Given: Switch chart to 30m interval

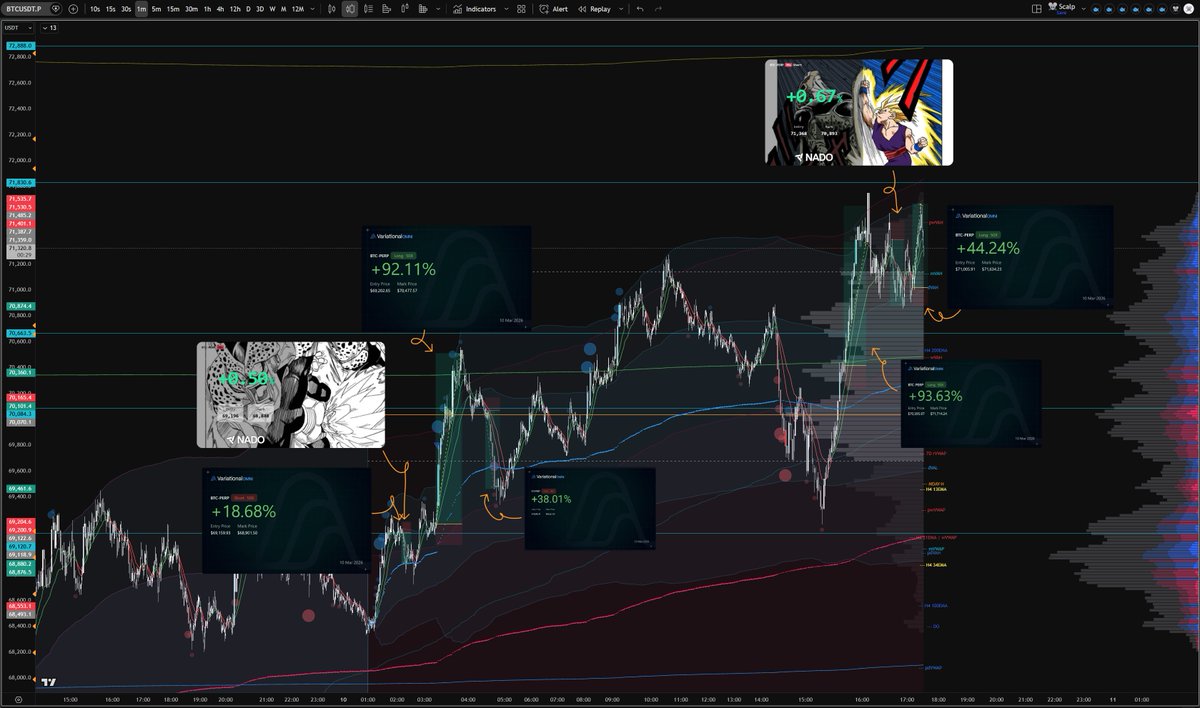Looking at the screenshot, I should [191, 9].
